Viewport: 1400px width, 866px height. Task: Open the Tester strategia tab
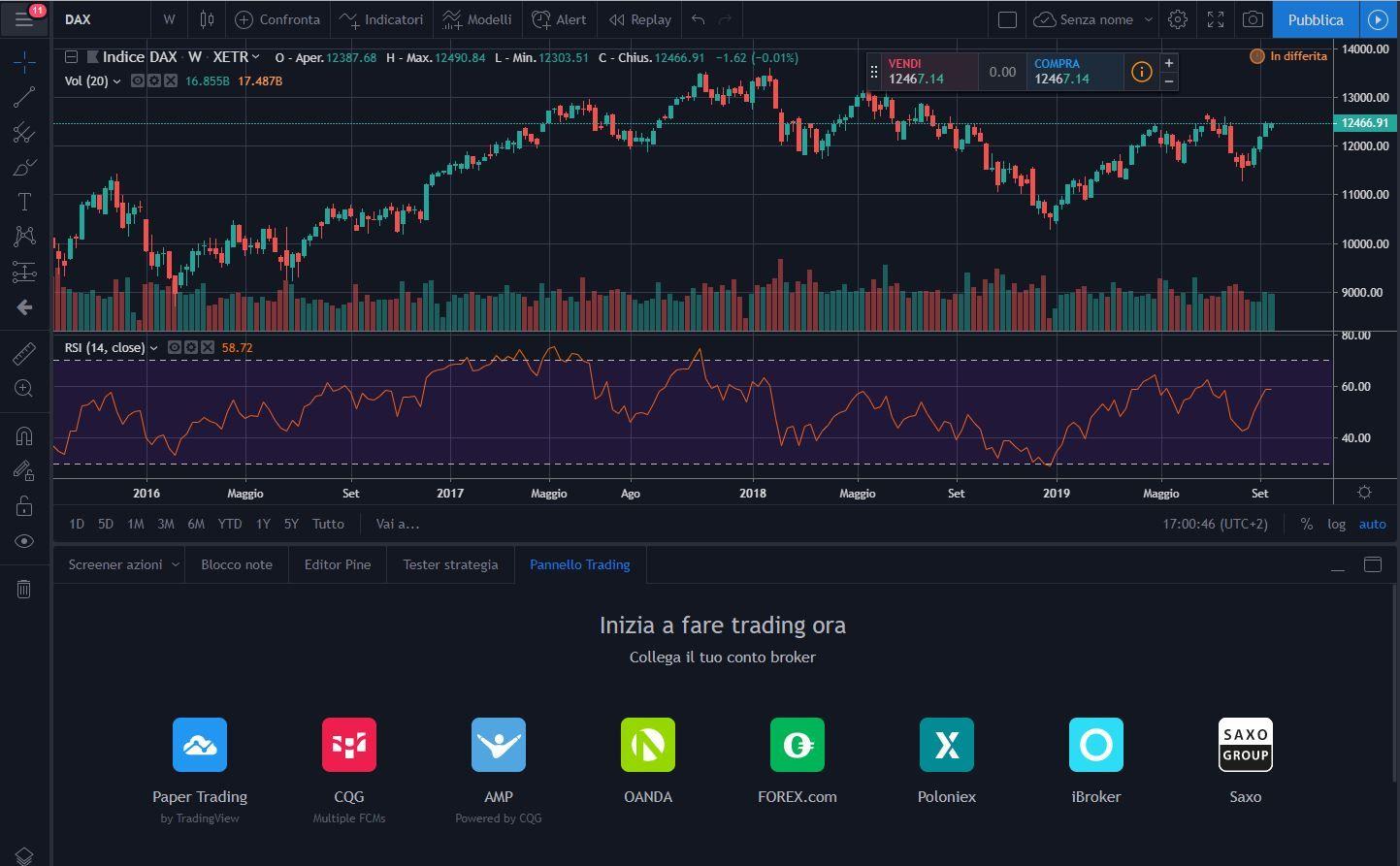pos(450,564)
